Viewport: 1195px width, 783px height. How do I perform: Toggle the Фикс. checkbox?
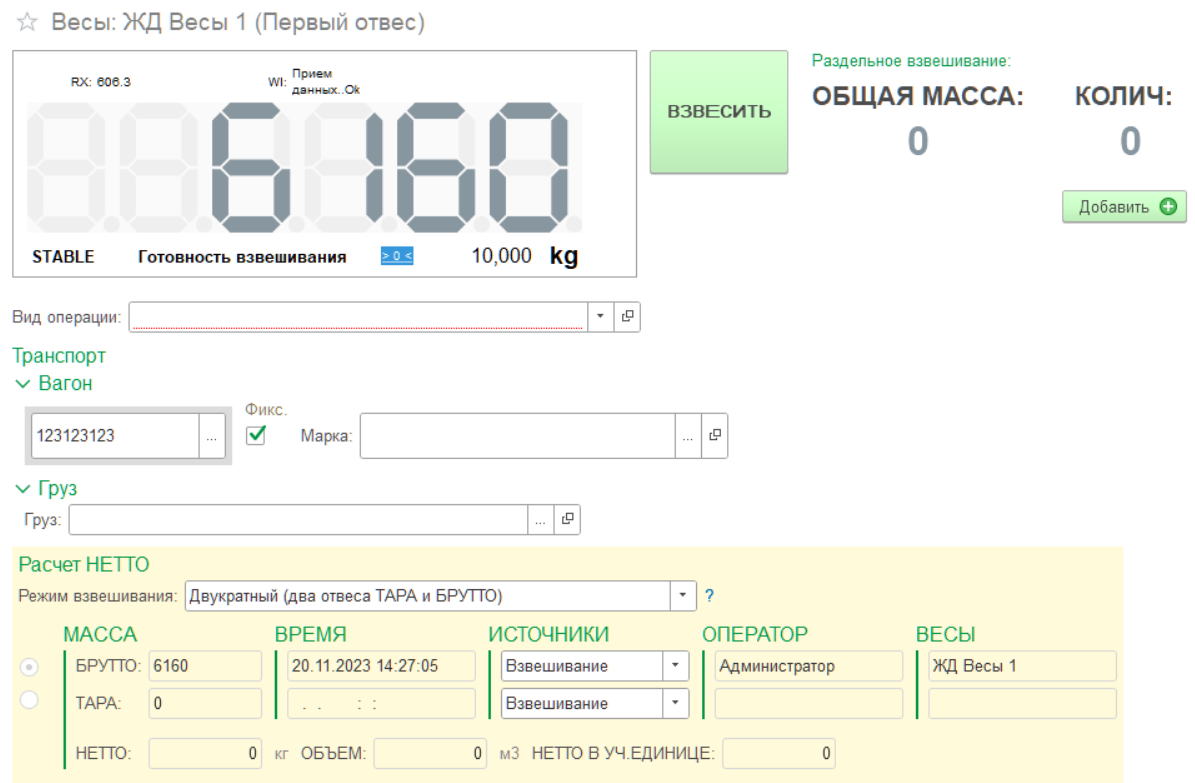pos(256,434)
